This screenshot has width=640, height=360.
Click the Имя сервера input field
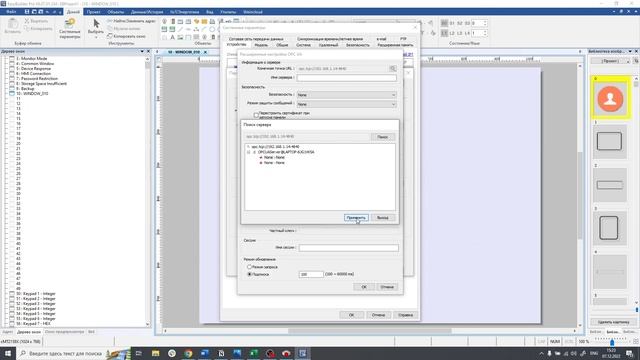(346, 78)
